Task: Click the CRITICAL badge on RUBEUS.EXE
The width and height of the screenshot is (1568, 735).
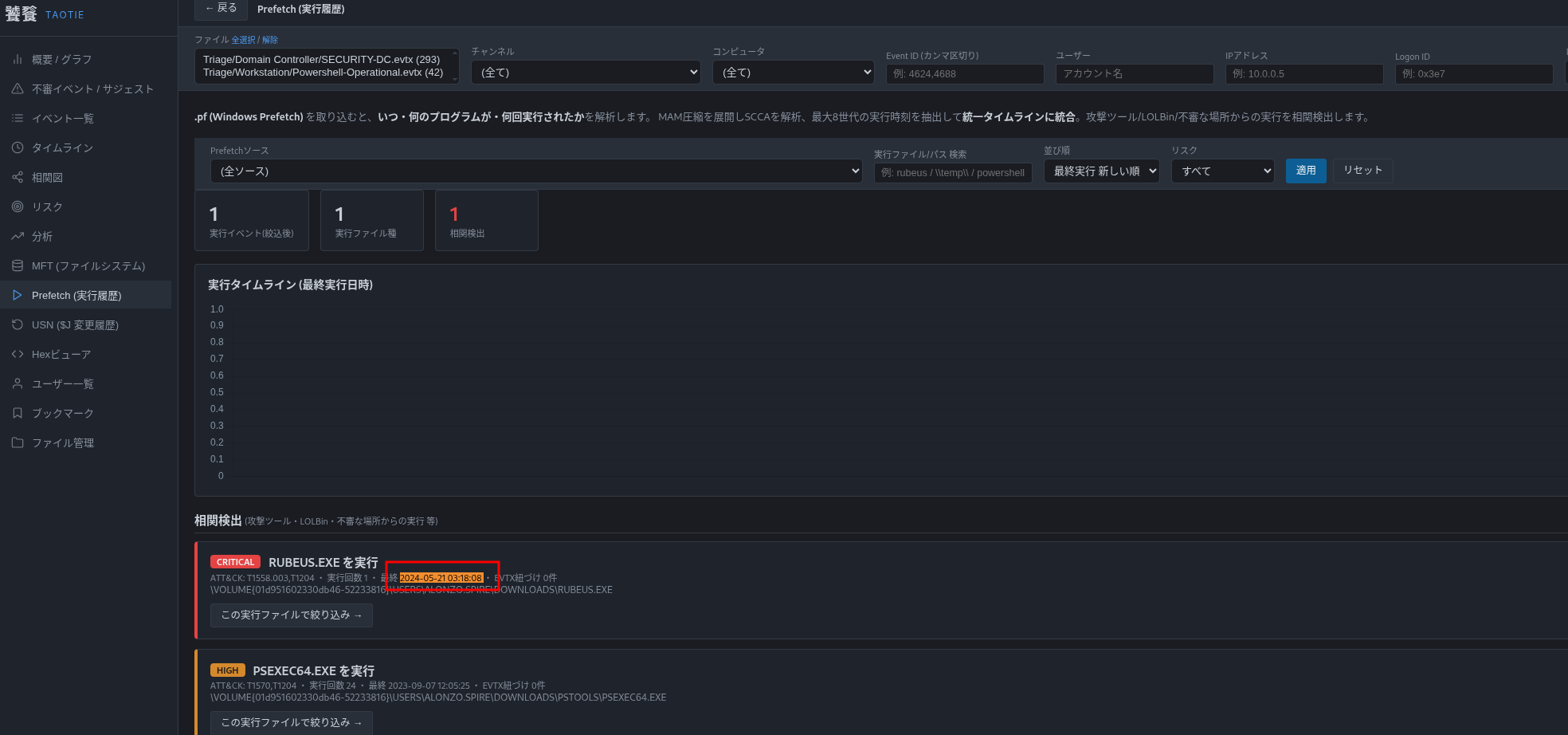Action: point(235,562)
